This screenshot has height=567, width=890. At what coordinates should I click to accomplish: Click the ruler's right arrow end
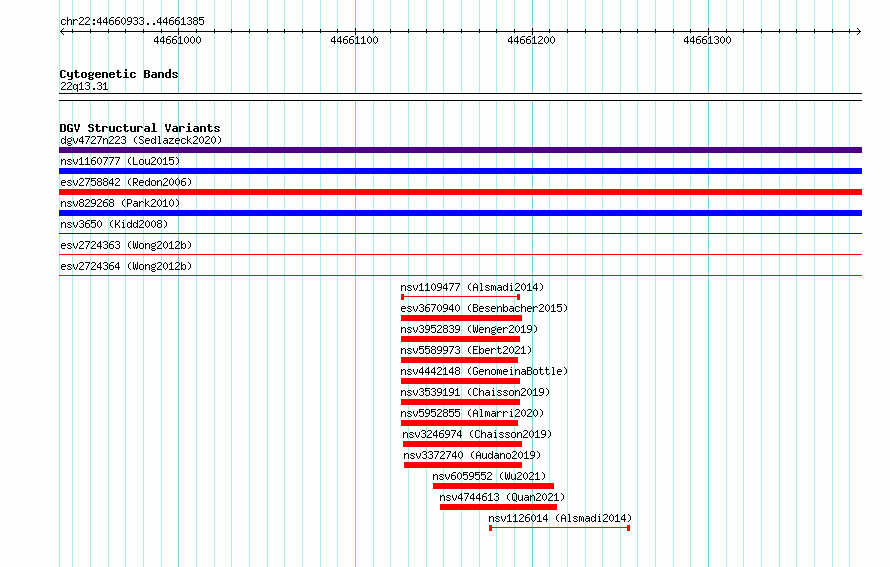(x=859, y=31)
